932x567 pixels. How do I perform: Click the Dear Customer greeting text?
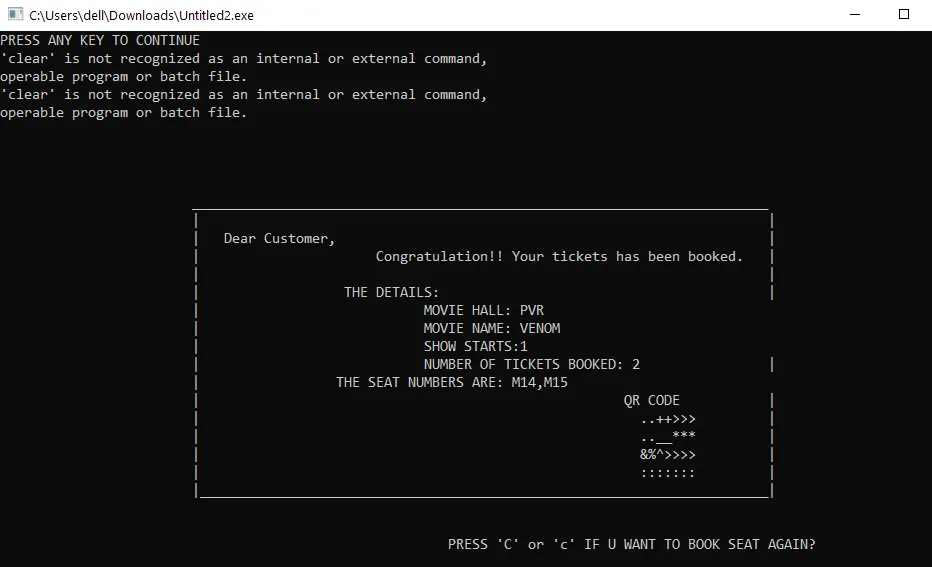tap(279, 239)
